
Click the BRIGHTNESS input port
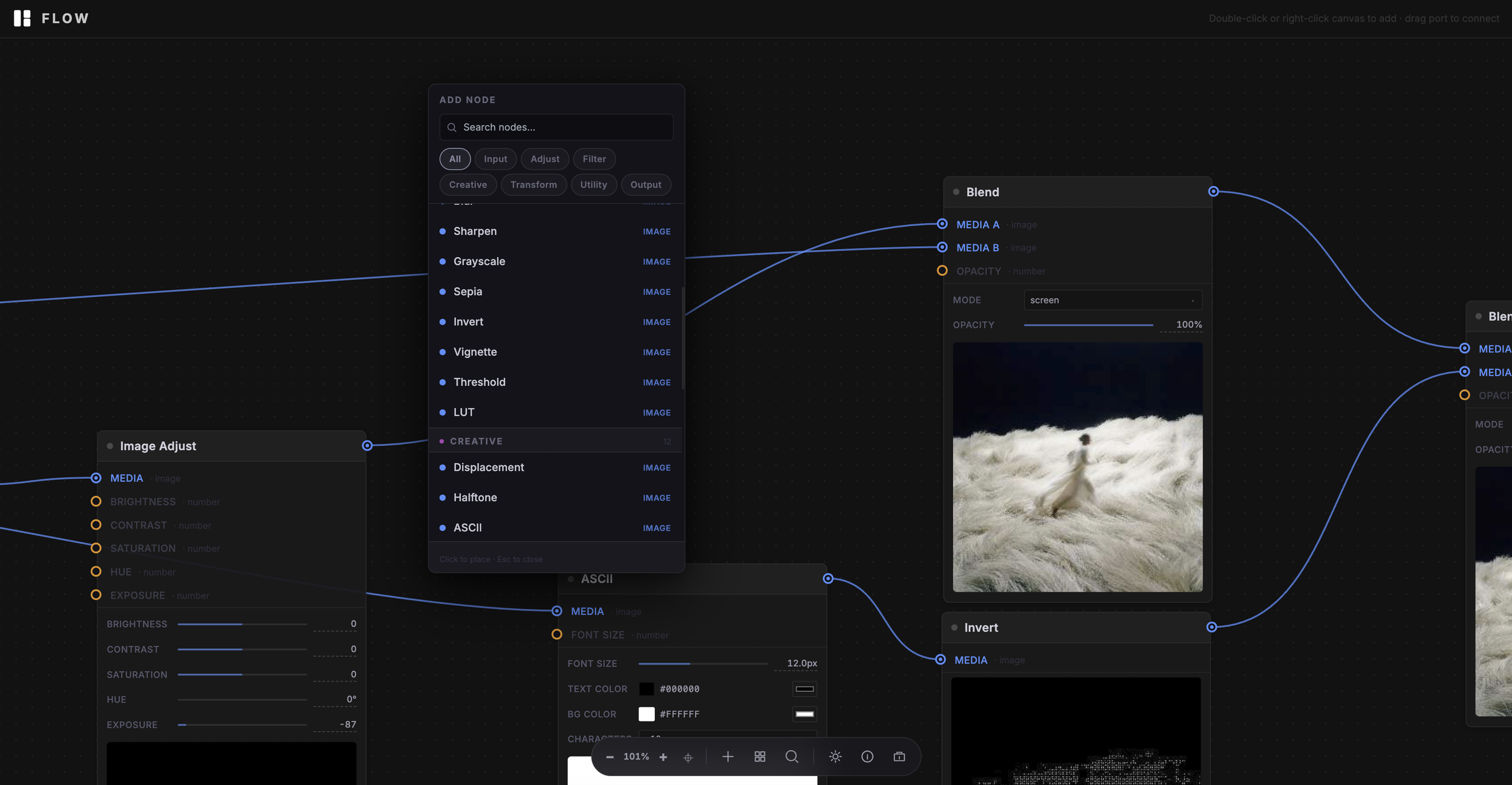pos(96,501)
